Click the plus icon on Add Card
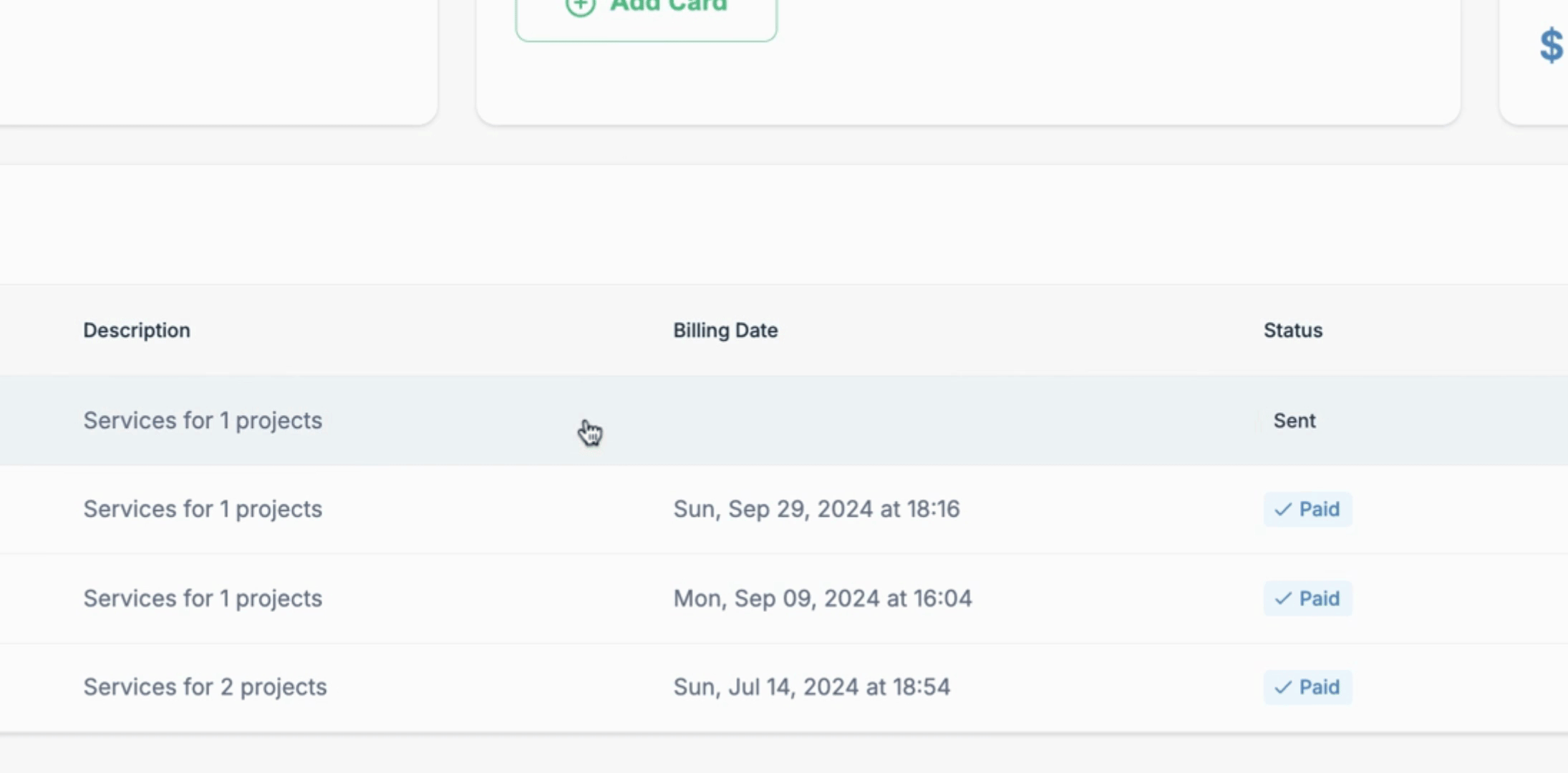1568x773 pixels. tap(580, 6)
